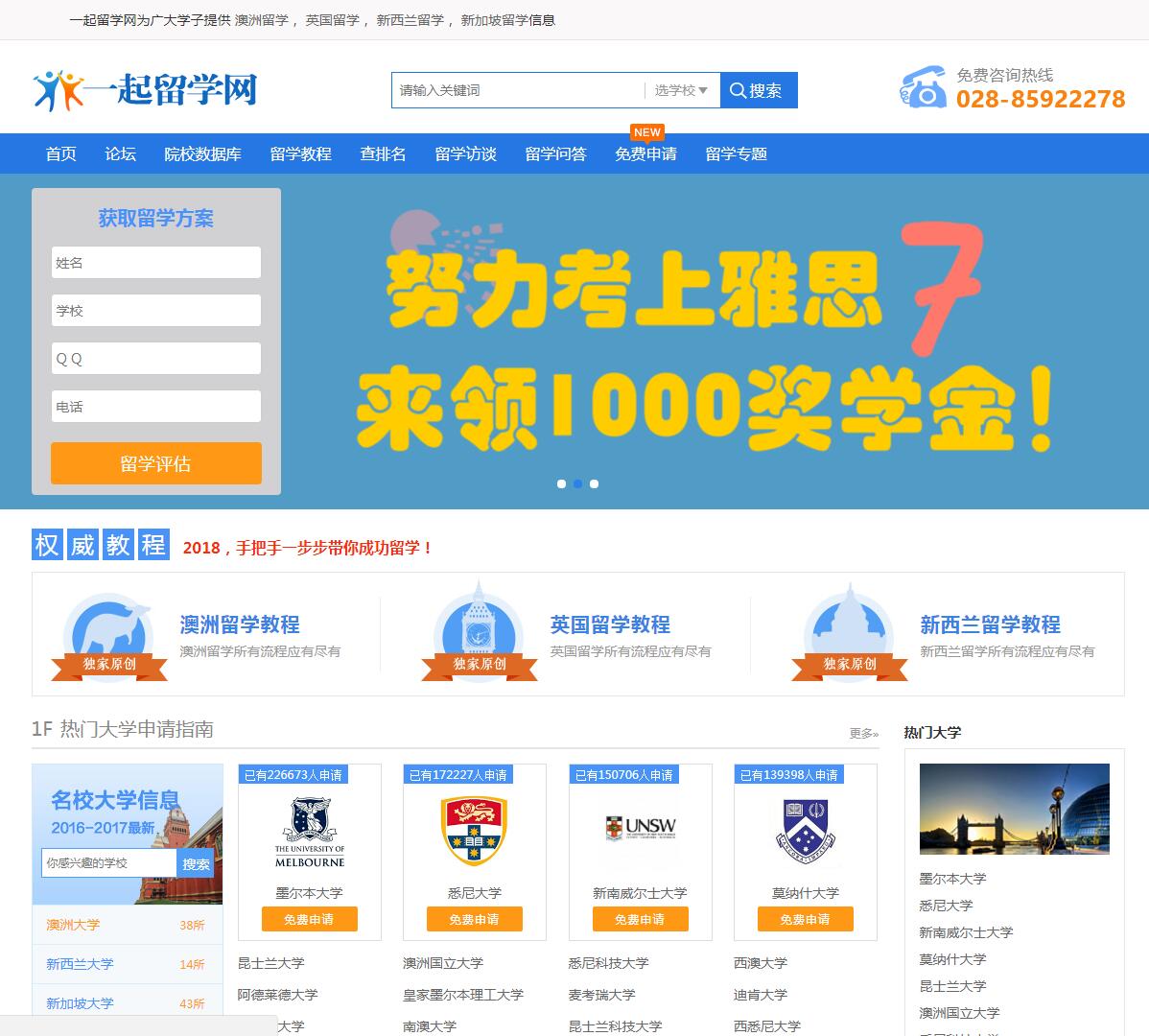Click 免费申请 under 新南威尔士大学

pos(640,920)
